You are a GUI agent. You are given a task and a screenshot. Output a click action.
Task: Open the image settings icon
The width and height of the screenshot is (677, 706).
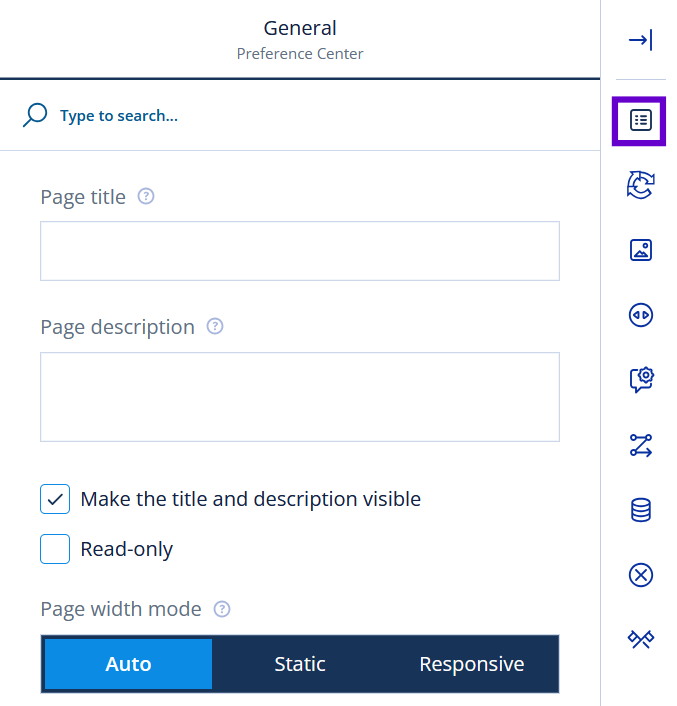[640, 250]
